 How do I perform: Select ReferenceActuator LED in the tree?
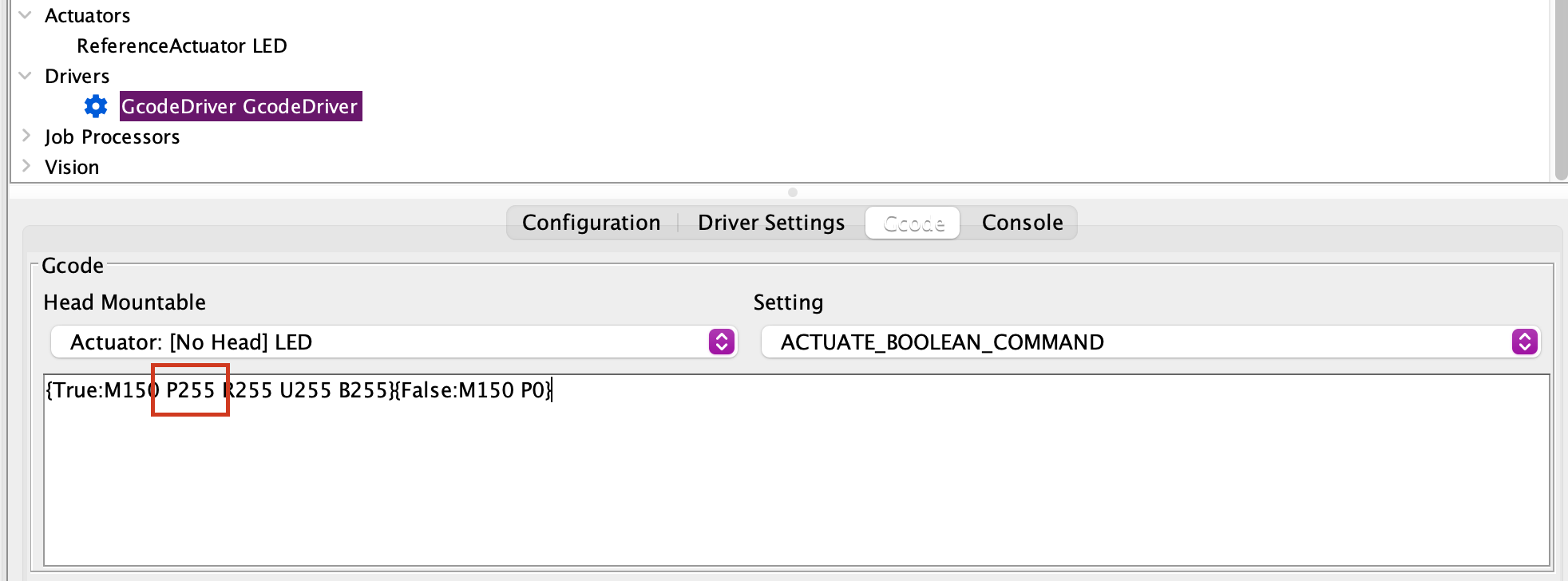click(181, 45)
